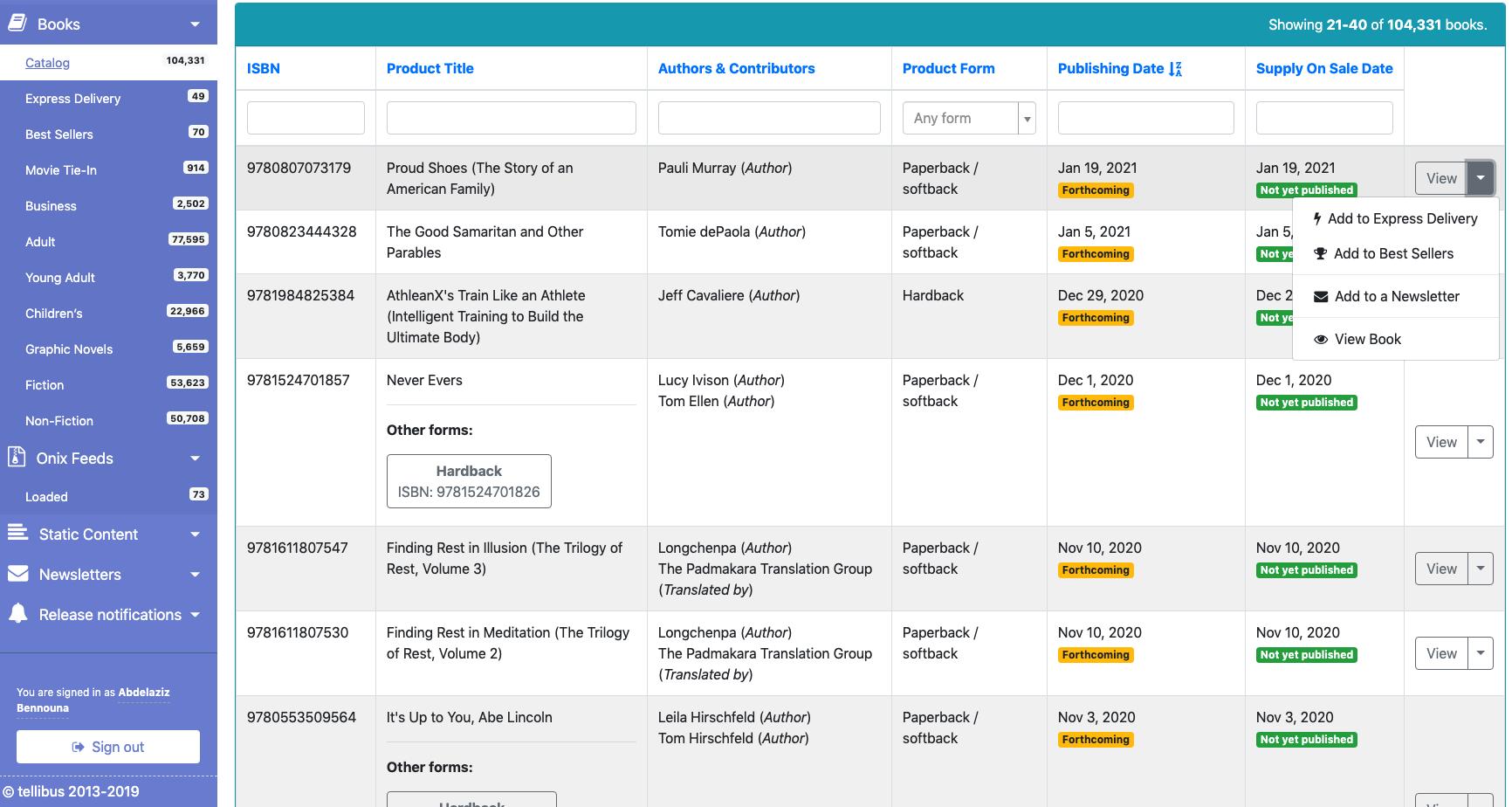
Task: Click the Release notifications bell icon
Action: pyautogui.click(x=17, y=613)
